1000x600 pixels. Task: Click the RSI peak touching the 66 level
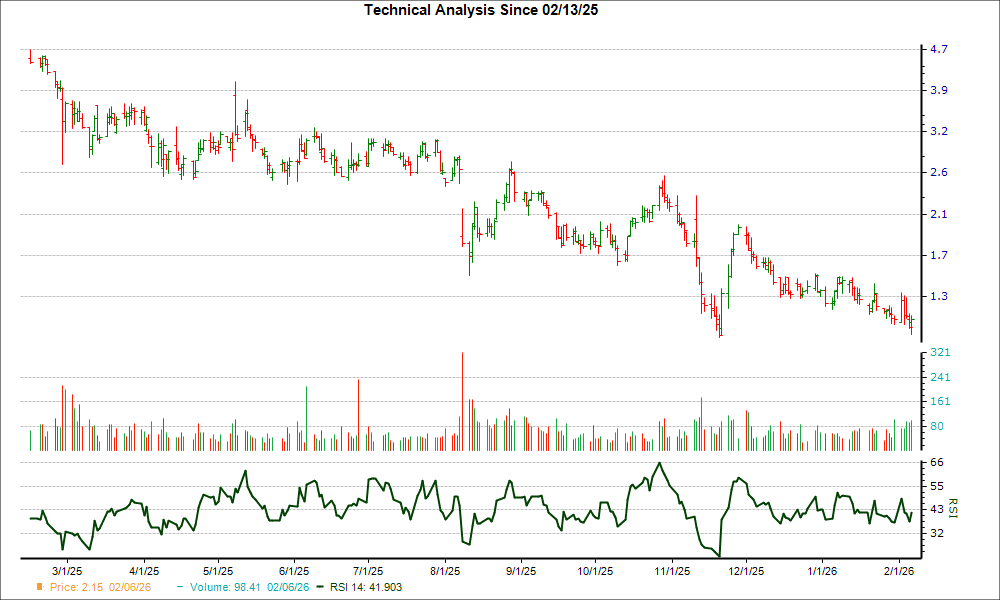coord(659,463)
